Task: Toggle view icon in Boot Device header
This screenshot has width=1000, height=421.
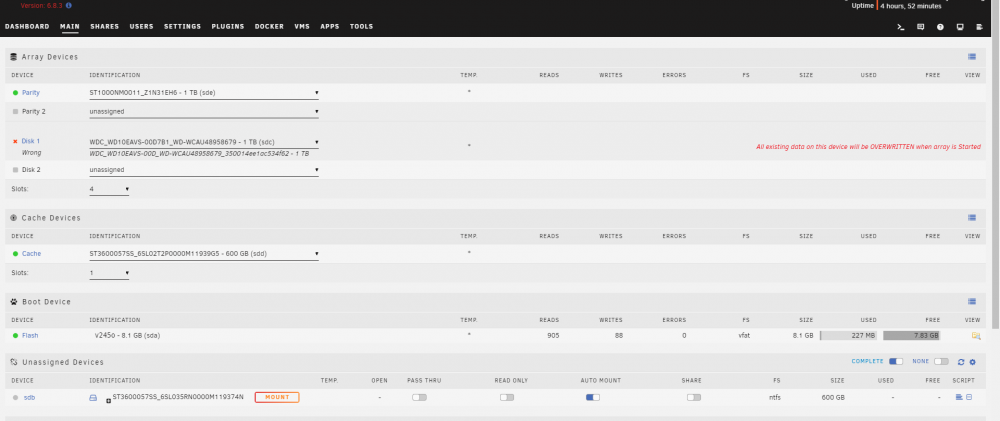Action: click(972, 301)
